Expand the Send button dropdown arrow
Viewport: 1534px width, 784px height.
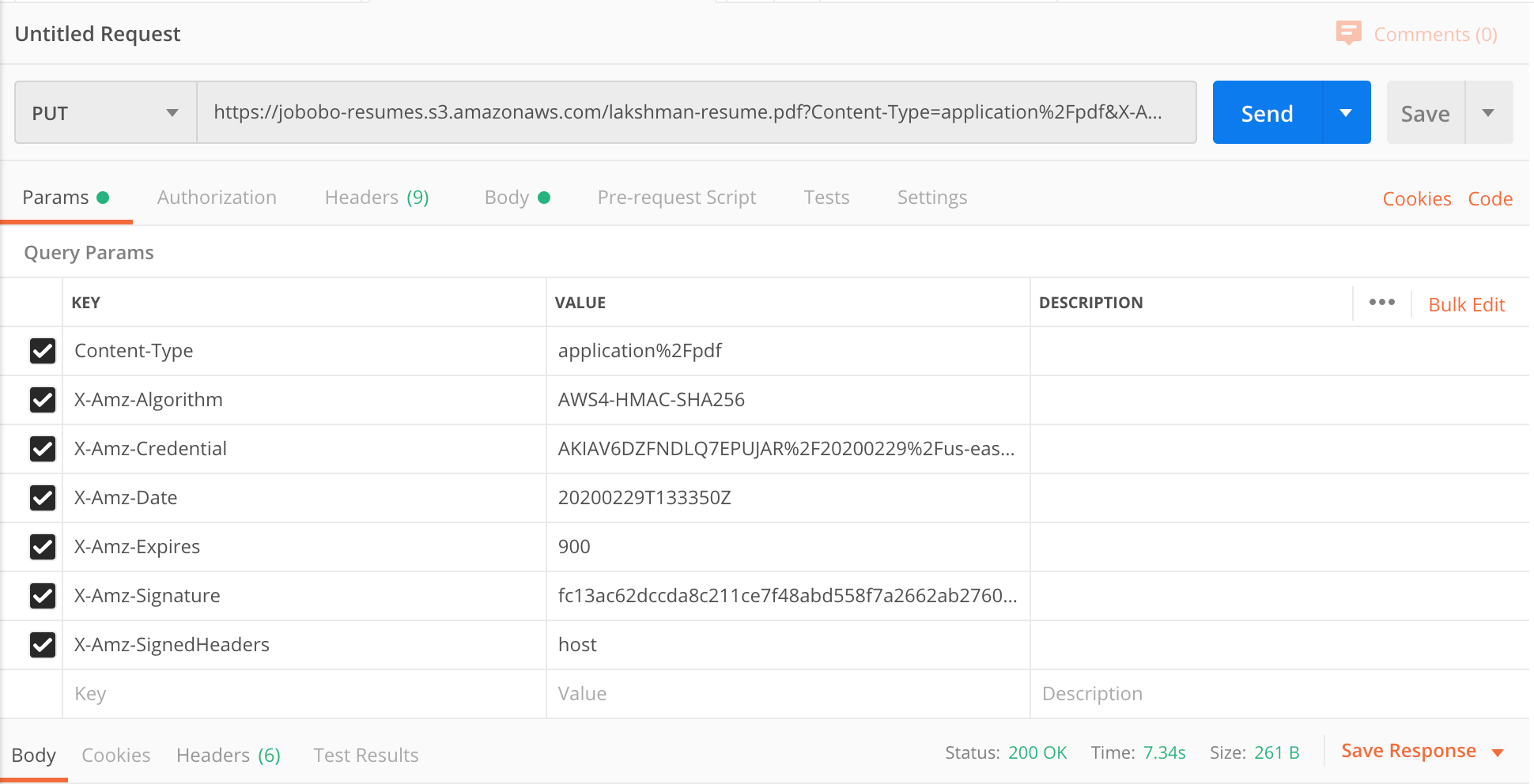pyautogui.click(x=1346, y=112)
